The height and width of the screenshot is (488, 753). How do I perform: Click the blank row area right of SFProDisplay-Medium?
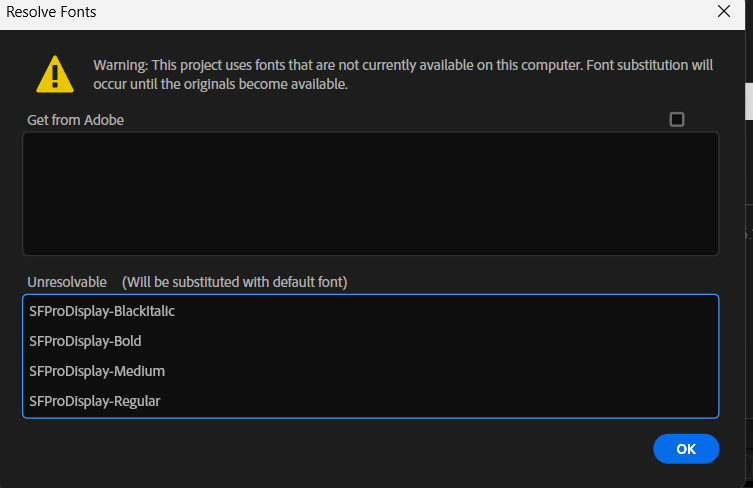click(x=450, y=371)
